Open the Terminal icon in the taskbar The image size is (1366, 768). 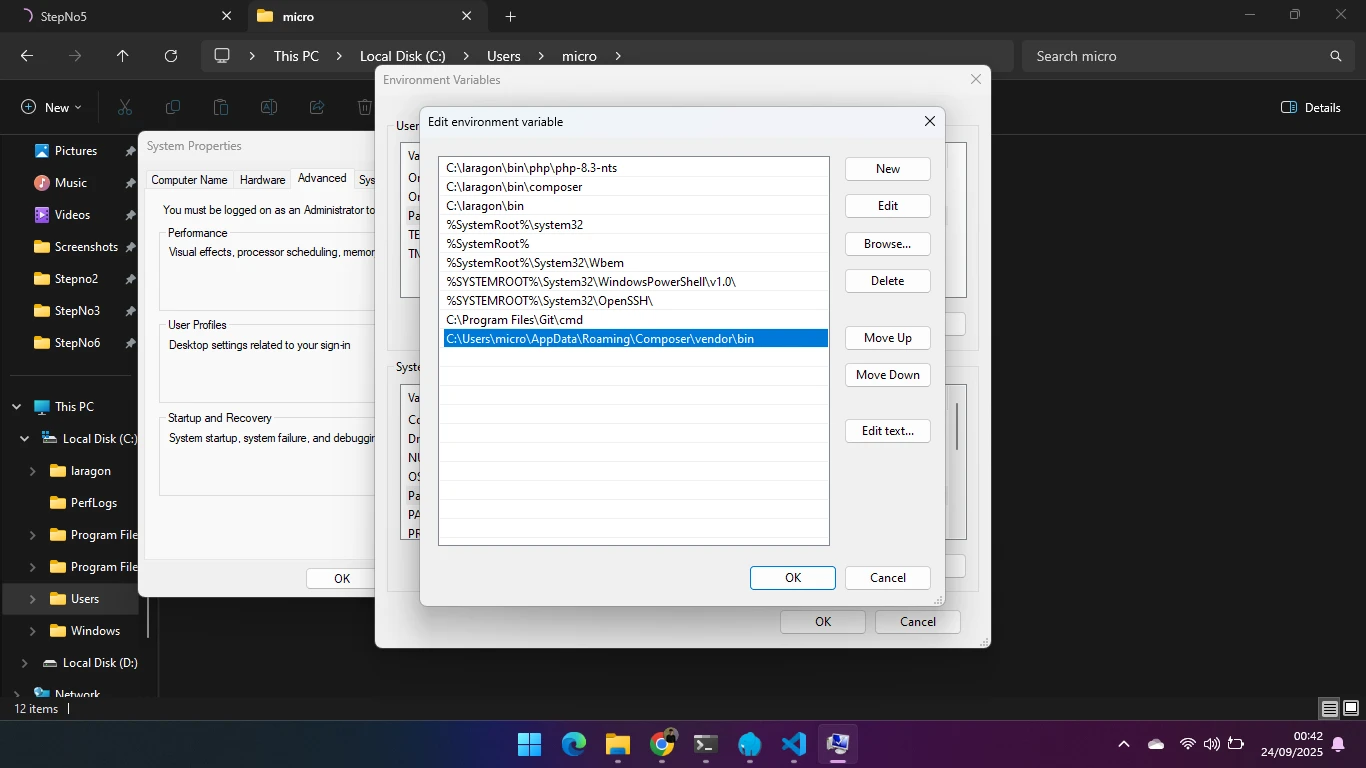pyautogui.click(x=706, y=744)
